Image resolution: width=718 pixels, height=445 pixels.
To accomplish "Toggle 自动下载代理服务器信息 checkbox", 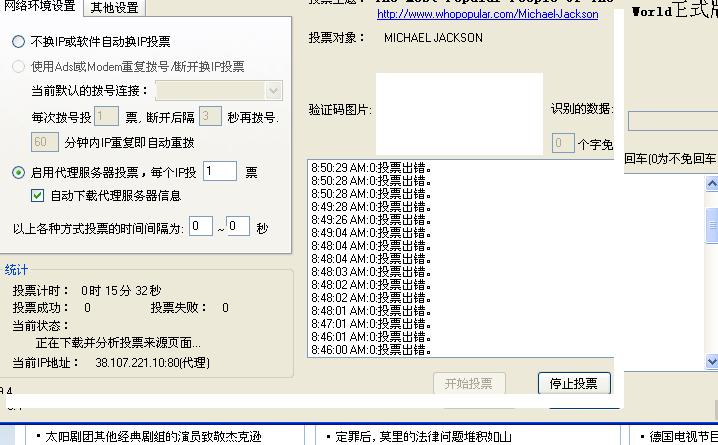I will point(38,196).
